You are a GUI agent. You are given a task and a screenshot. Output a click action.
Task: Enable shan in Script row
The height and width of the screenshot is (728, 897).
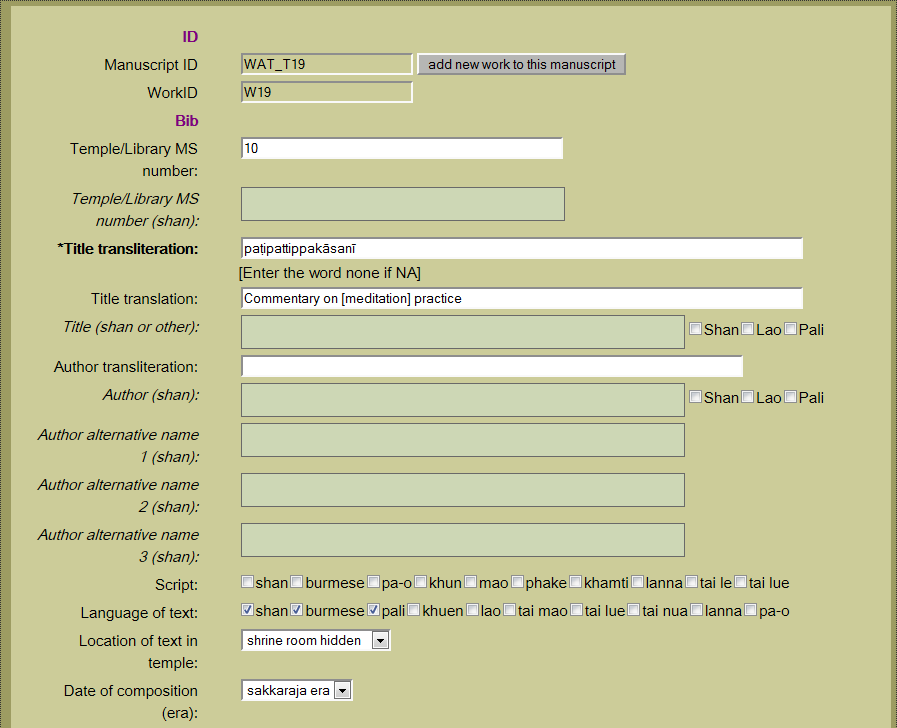[x=248, y=582]
